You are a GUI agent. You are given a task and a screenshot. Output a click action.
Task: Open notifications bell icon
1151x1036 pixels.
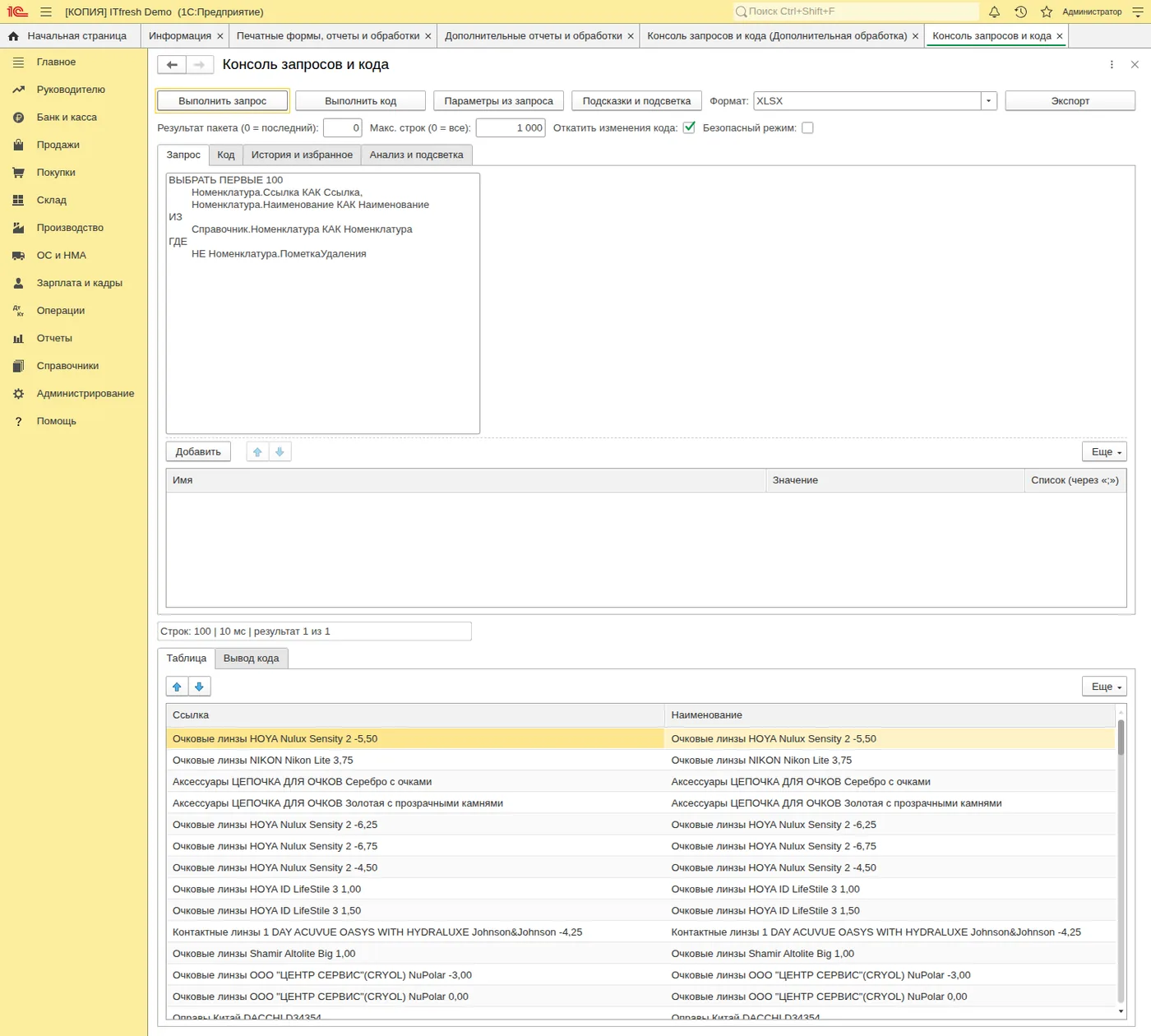click(x=994, y=12)
